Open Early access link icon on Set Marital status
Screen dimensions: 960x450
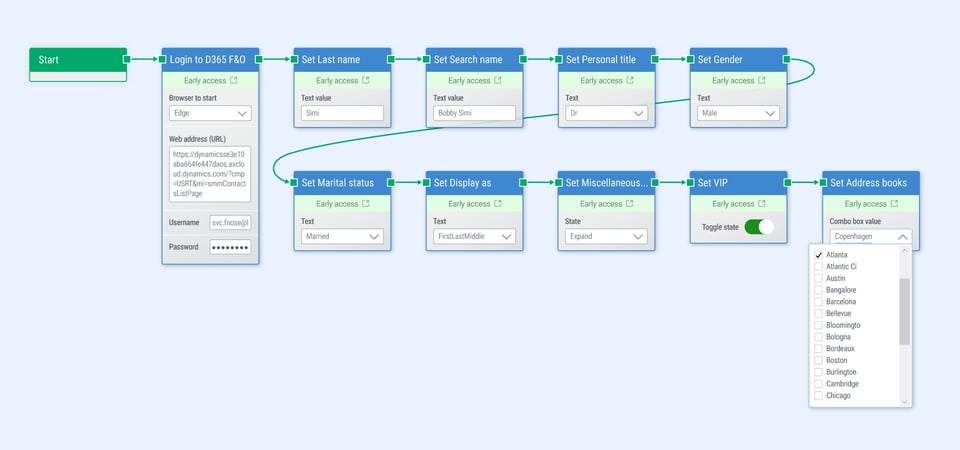coord(366,203)
